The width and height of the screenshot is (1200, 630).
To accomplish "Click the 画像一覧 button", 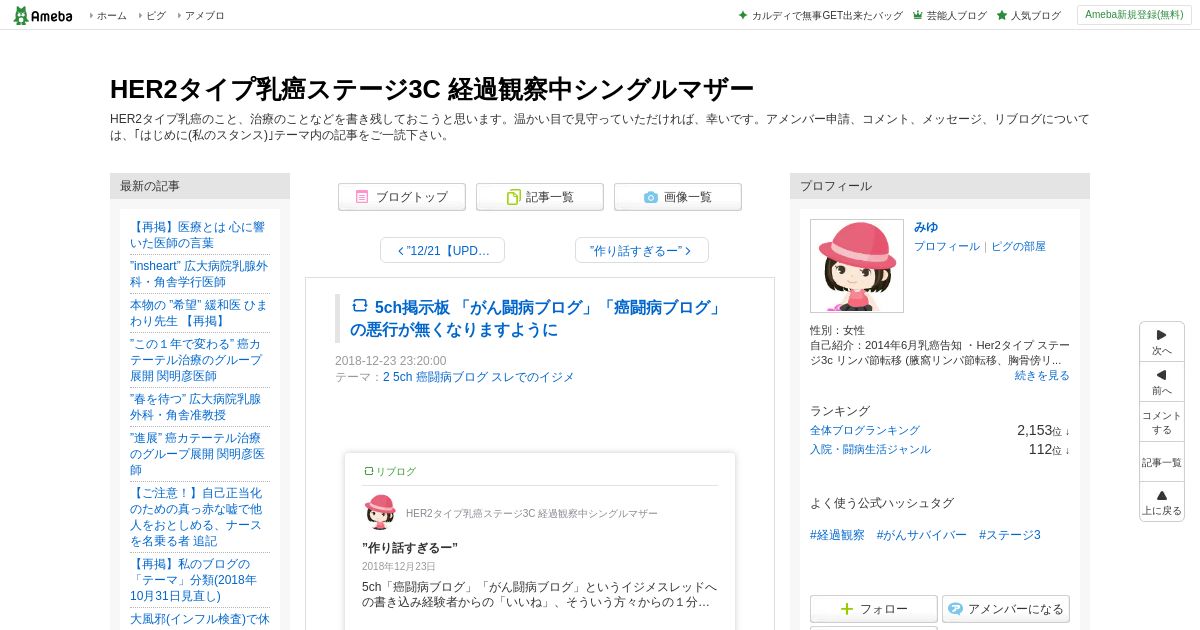I will click(x=678, y=197).
